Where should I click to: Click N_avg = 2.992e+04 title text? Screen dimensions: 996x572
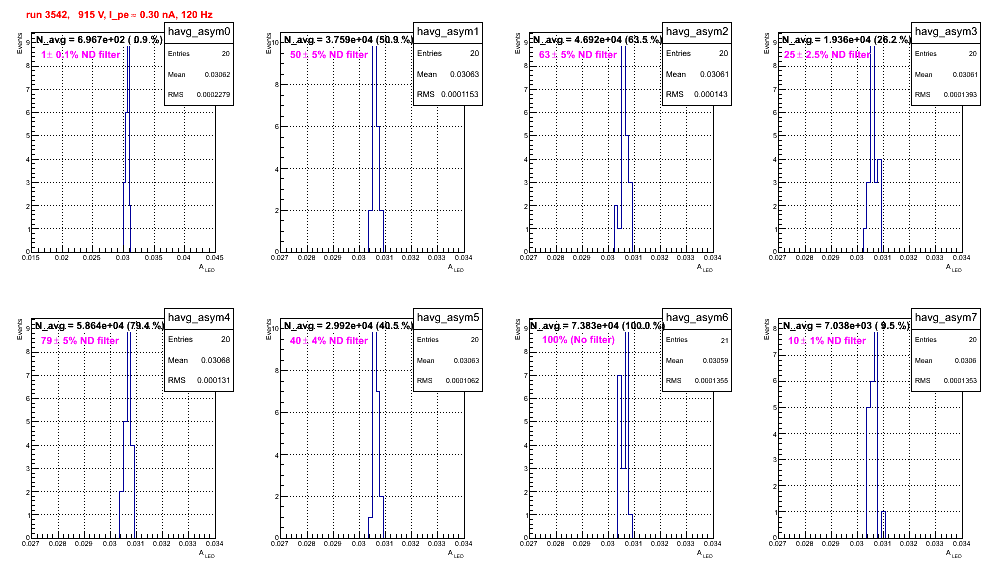coord(347,325)
